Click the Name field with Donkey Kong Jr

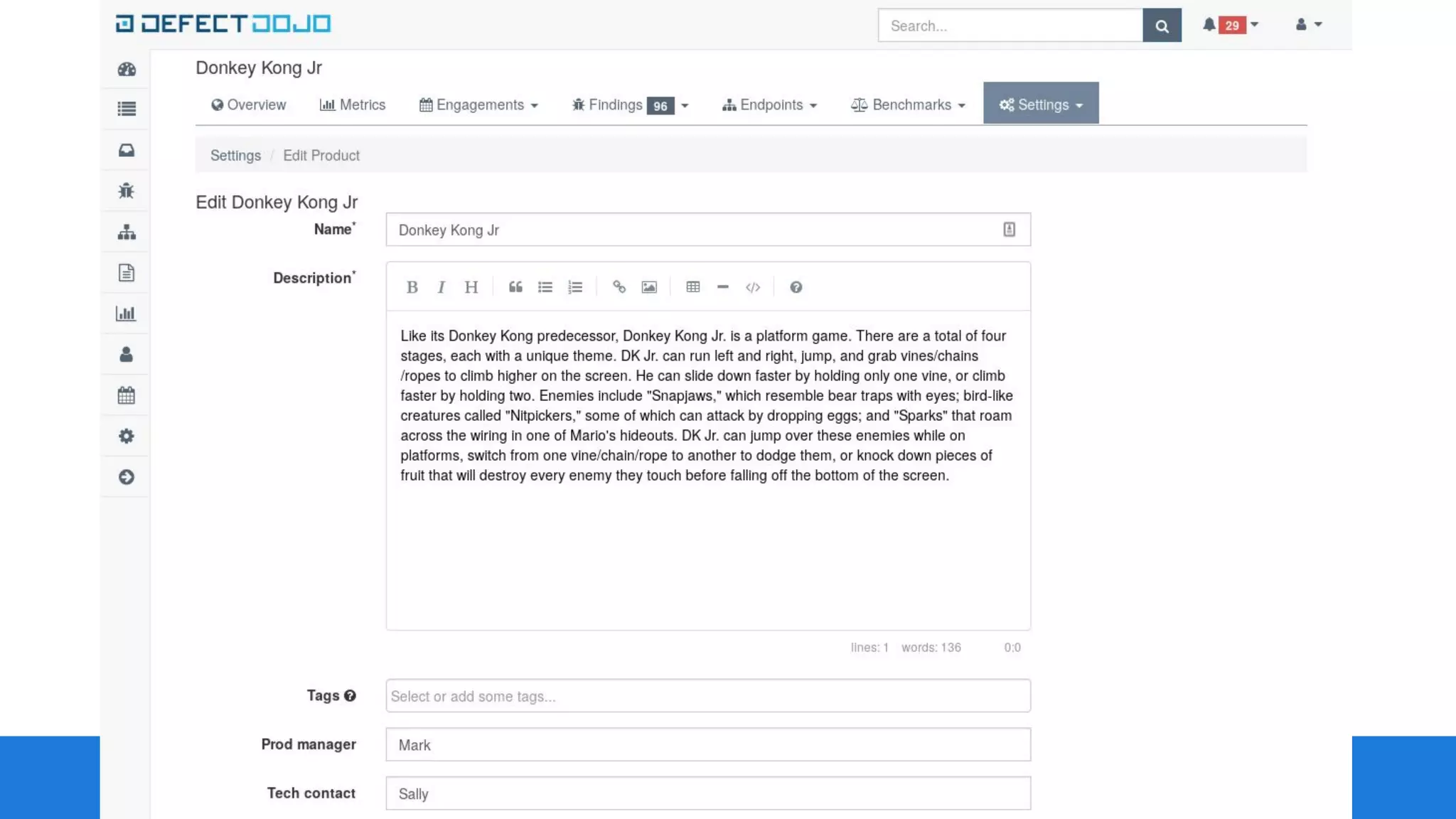pos(708,230)
